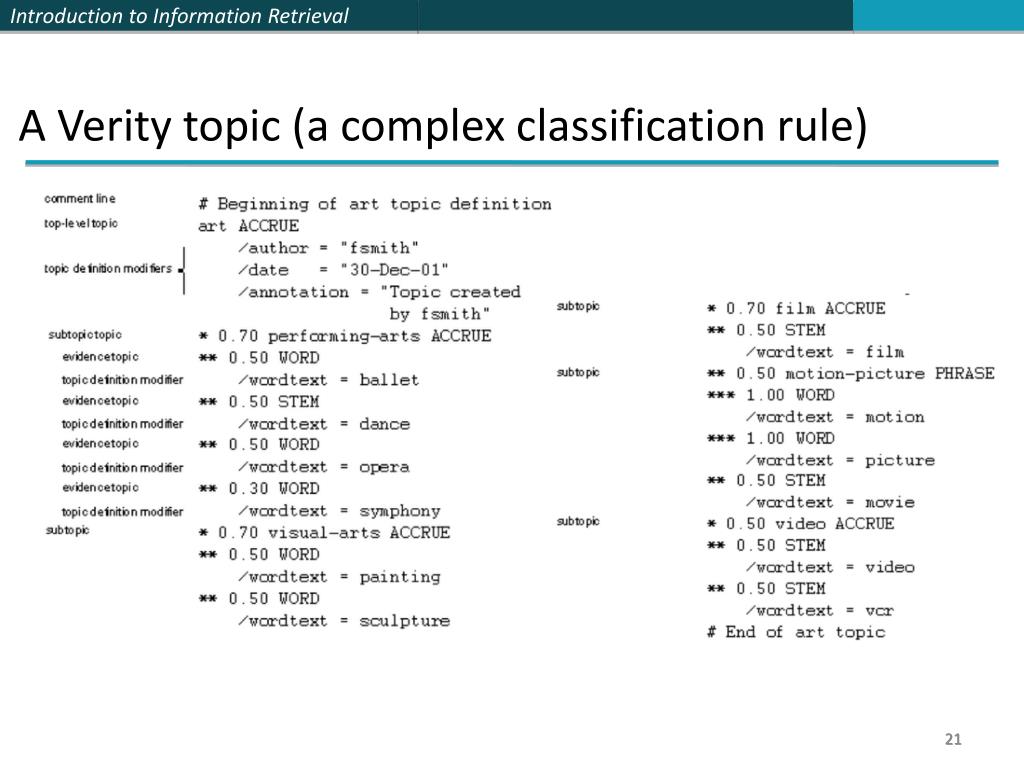This screenshot has height=768, width=1024.
Task: Click "** 0.50 STEM" above wordtext = film
Action: (767, 330)
